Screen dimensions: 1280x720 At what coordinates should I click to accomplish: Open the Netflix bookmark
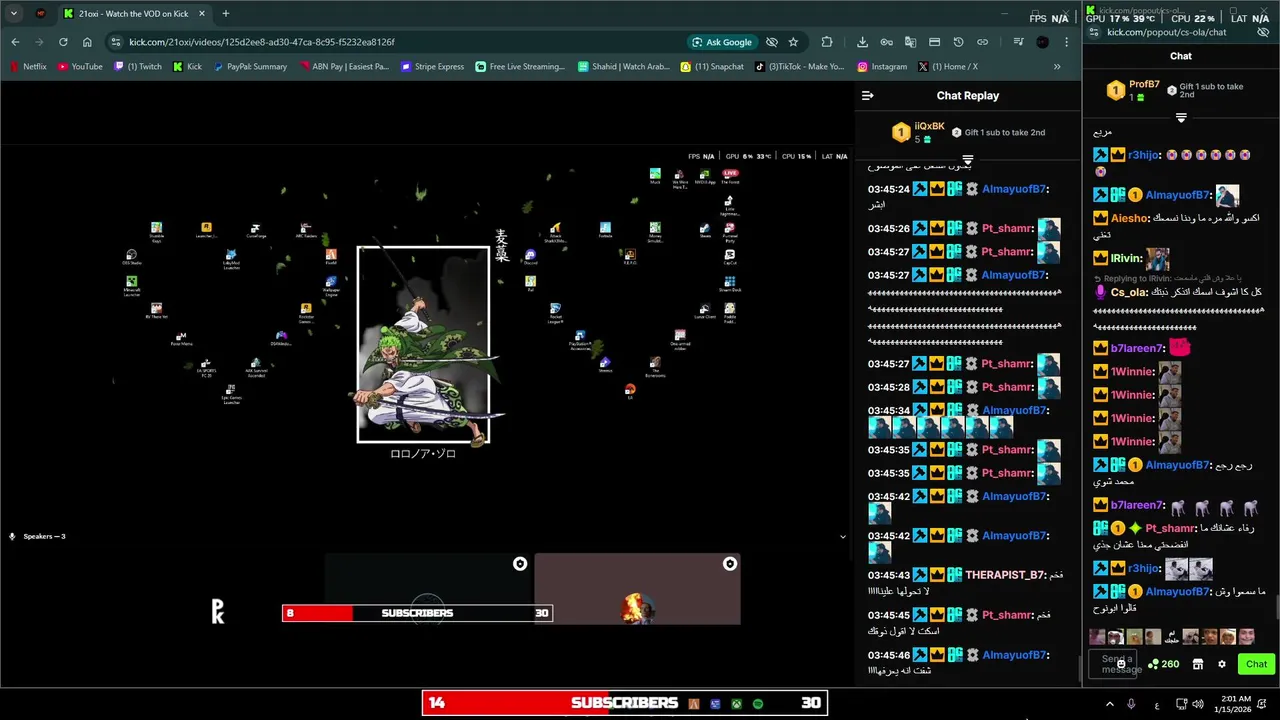[x=29, y=67]
